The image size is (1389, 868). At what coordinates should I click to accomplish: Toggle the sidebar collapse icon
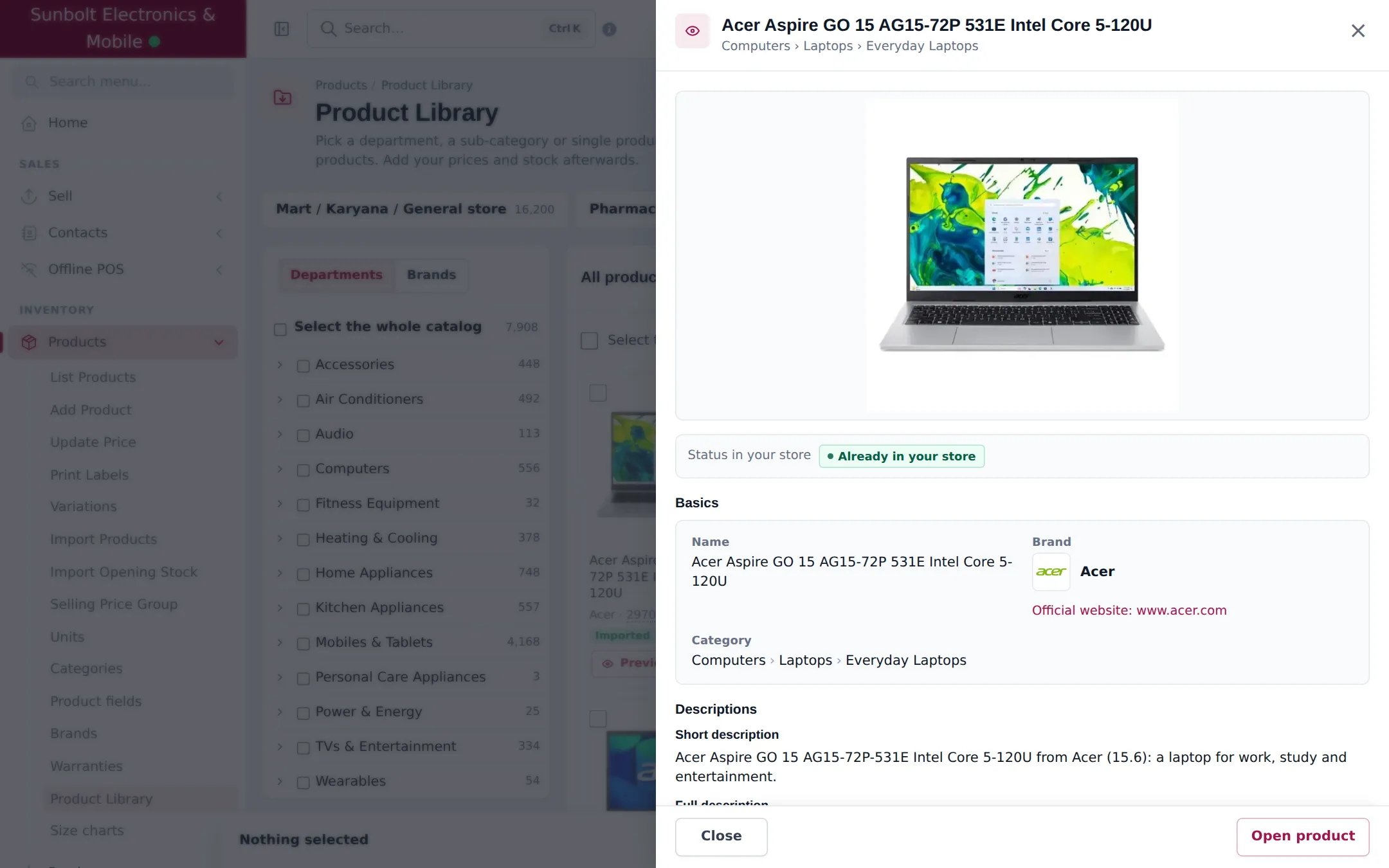click(x=282, y=29)
